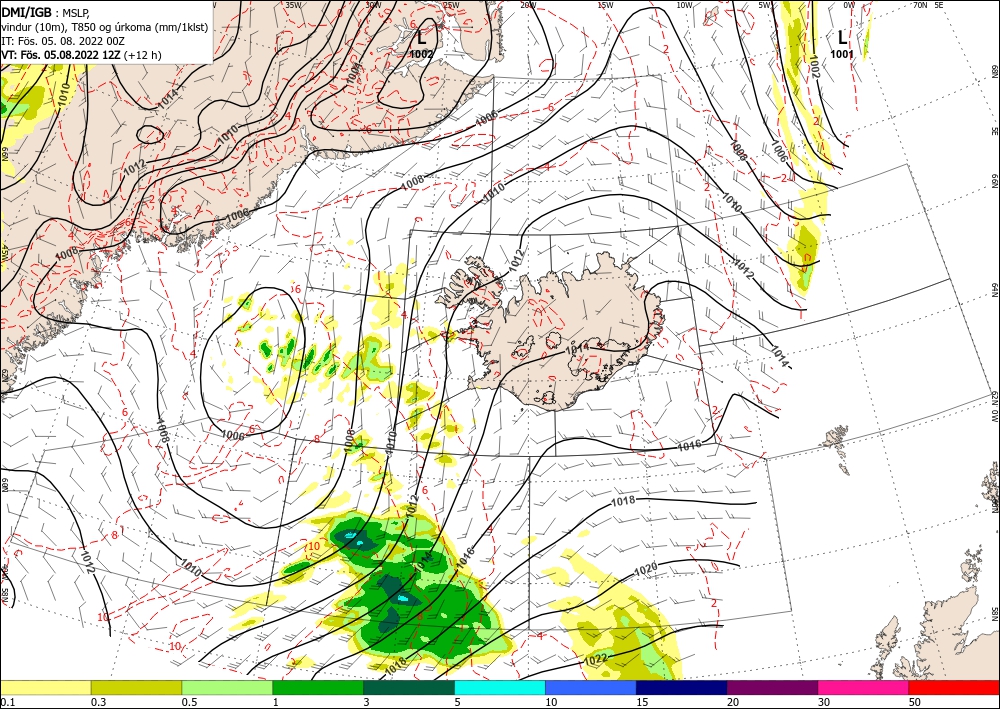Screen dimensions: 1000x709
Task: Select the green 1–3 legend swatch
Action: (318, 687)
